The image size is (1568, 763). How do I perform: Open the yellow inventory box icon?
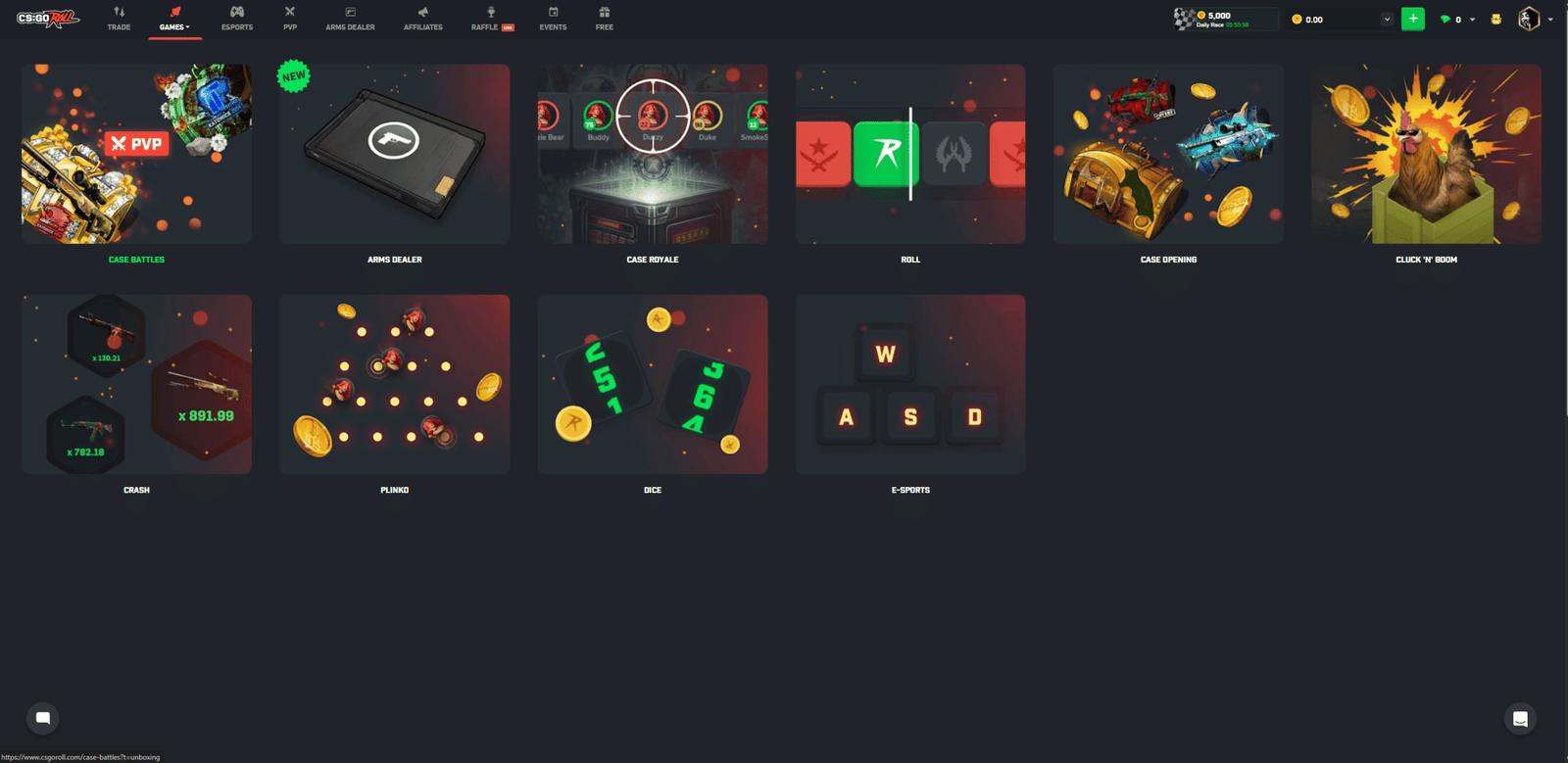[x=1495, y=20]
